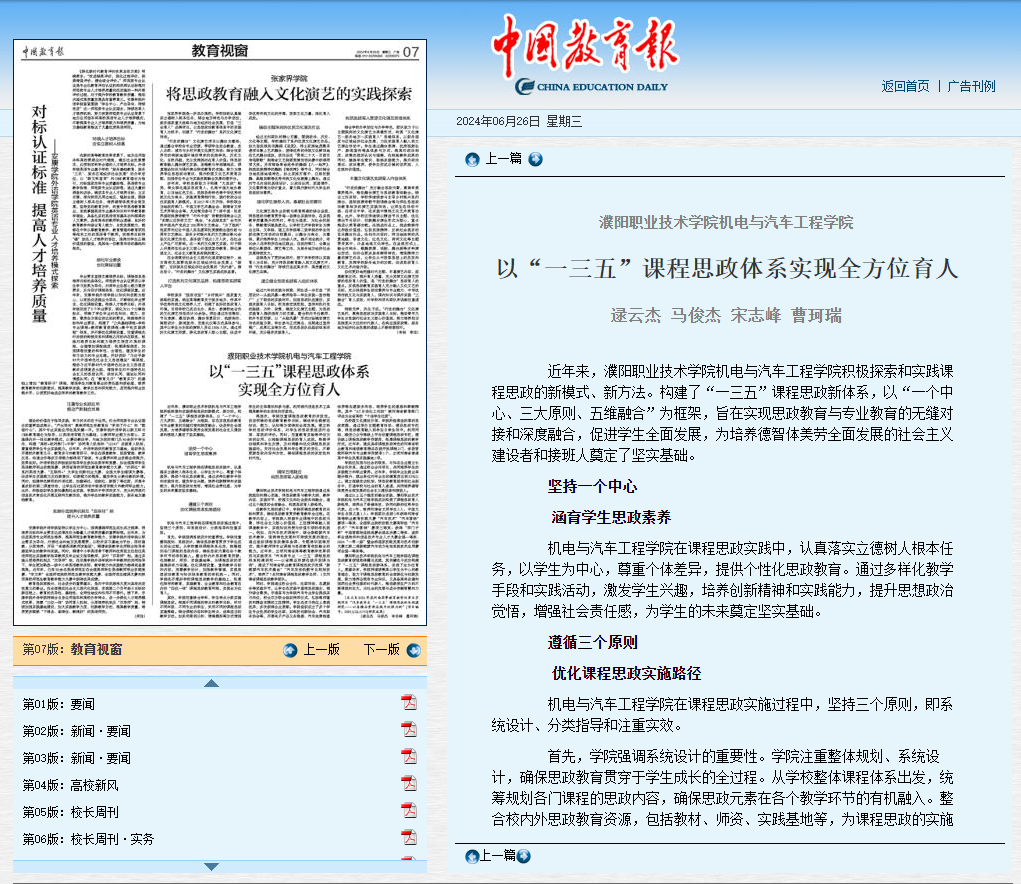This screenshot has width=1021, height=884.
Task: Open 以"一三五"课程思政体系 article in page thumbnail
Action: click(x=289, y=380)
